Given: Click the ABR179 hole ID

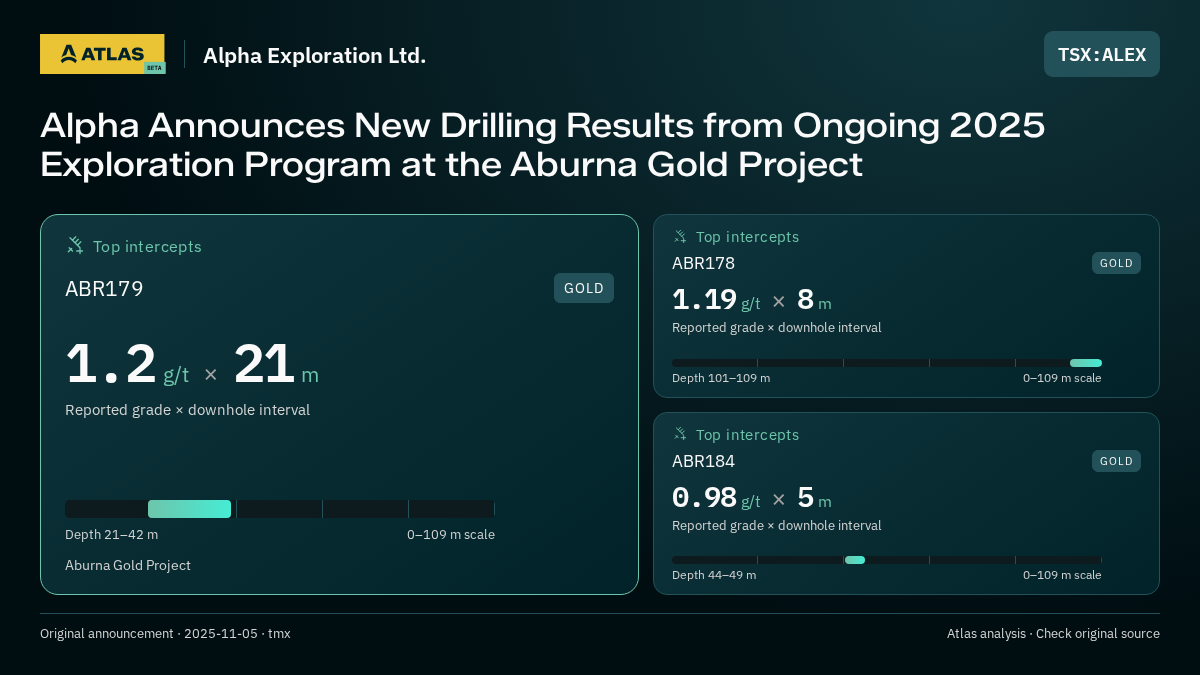Looking at the screenshot, I should [104, 289].
